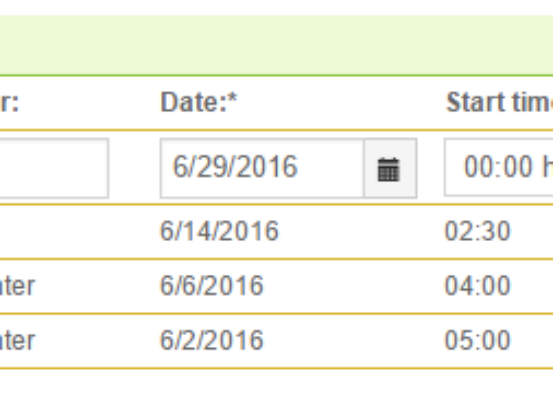Select the 02:30 start time cell
The height and width of the screenshot is (400, 553).
click(478, 231)
